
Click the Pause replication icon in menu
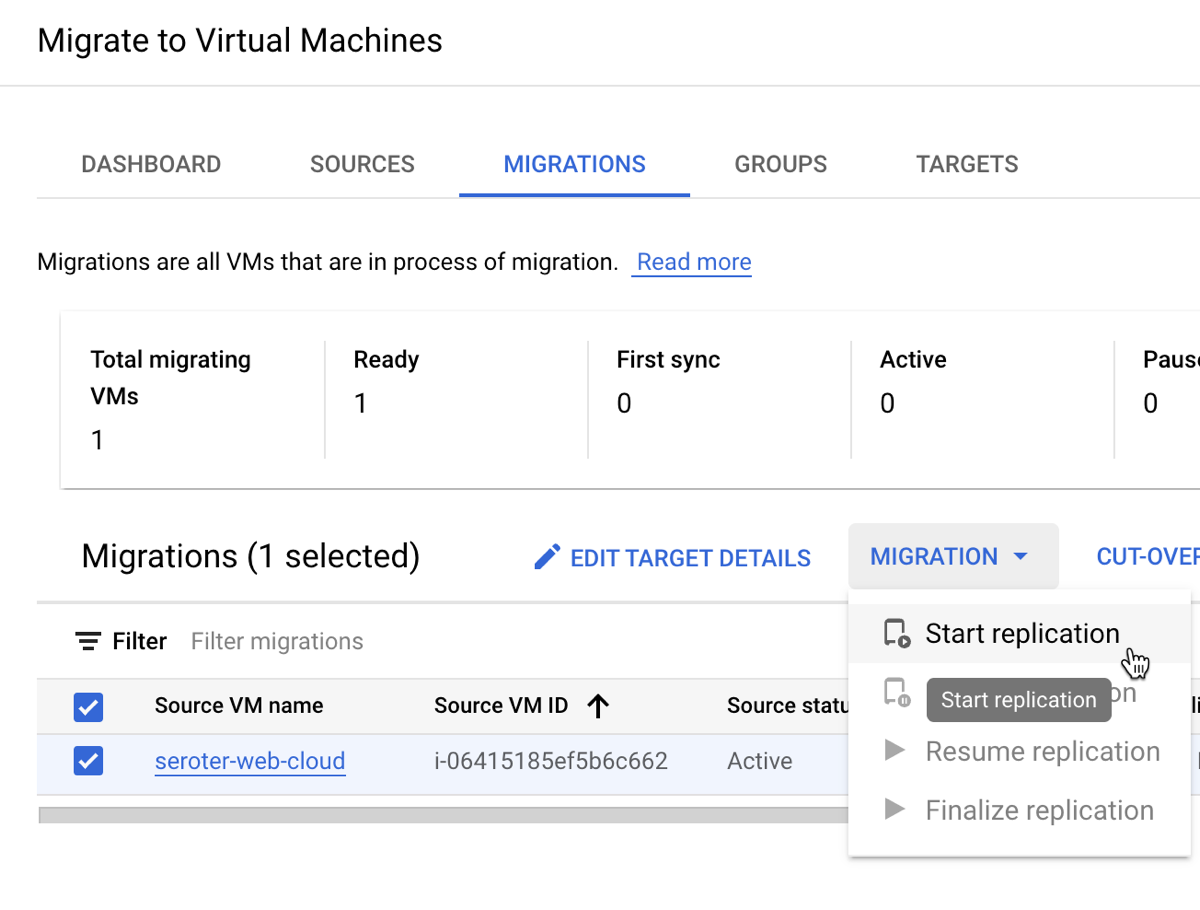tap(896, 692)
